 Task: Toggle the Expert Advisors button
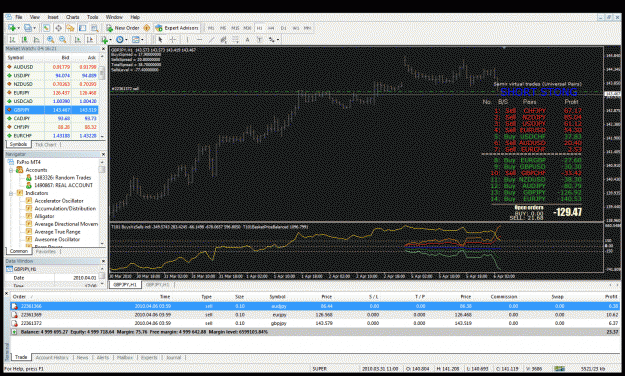pos(177,28)
